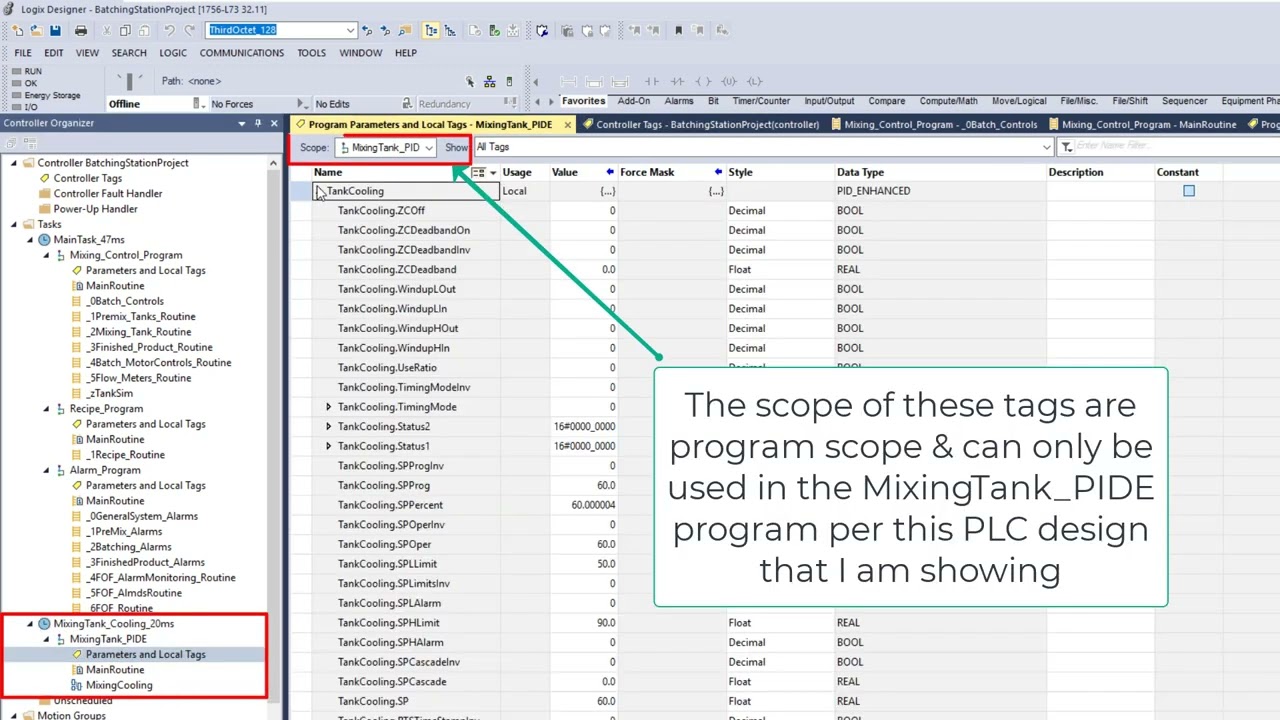The width and height of the screenshot is (1280, 720).
Task: Click the instruction tabs scroll-left arrow
Action: coord(538,101)
